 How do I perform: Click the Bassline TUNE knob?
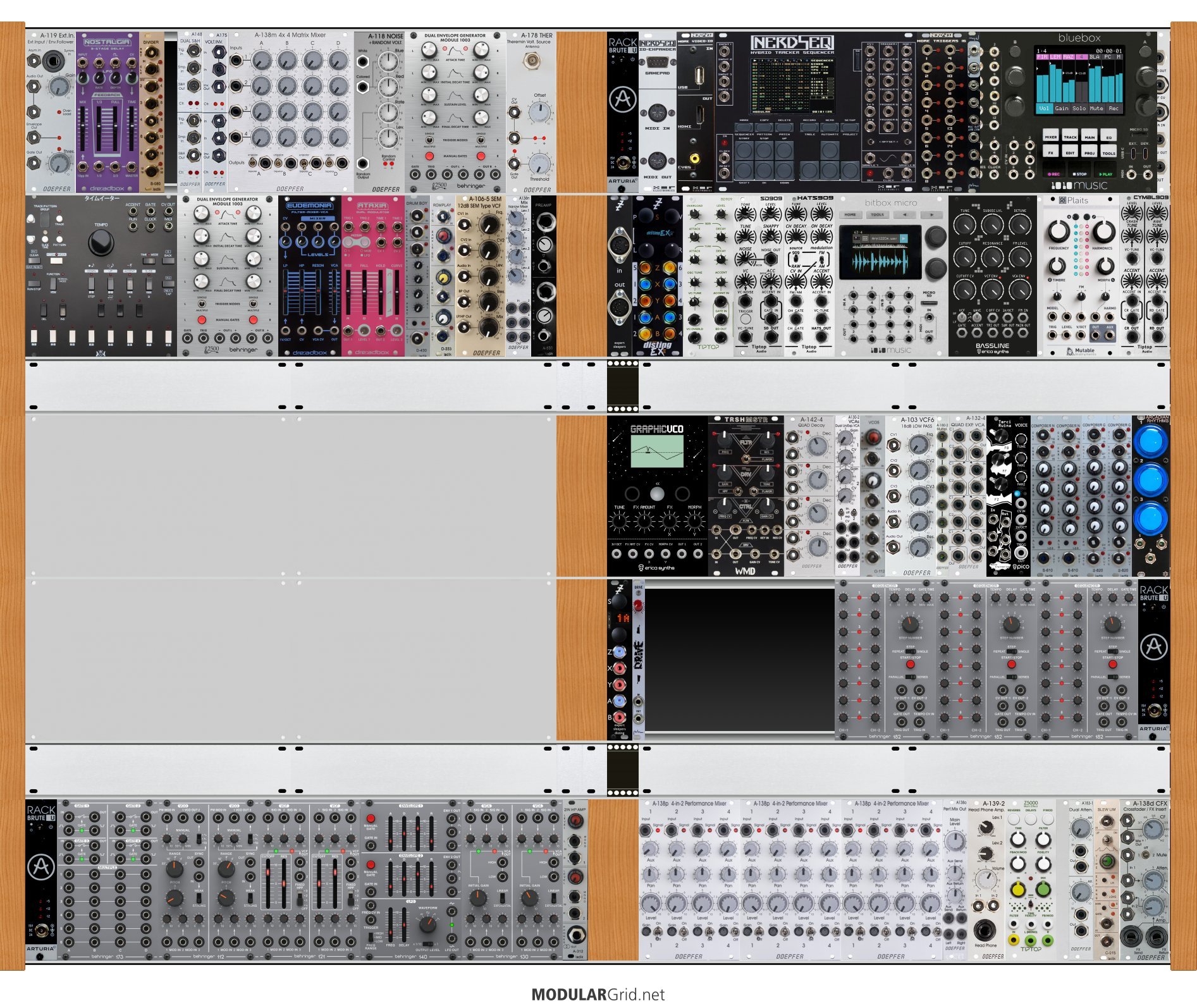point(964,224)
